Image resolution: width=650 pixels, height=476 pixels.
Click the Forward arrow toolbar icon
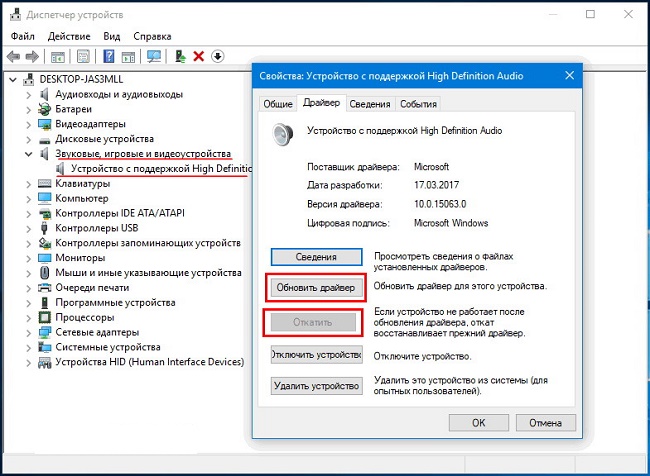click(x=32, y=56)
